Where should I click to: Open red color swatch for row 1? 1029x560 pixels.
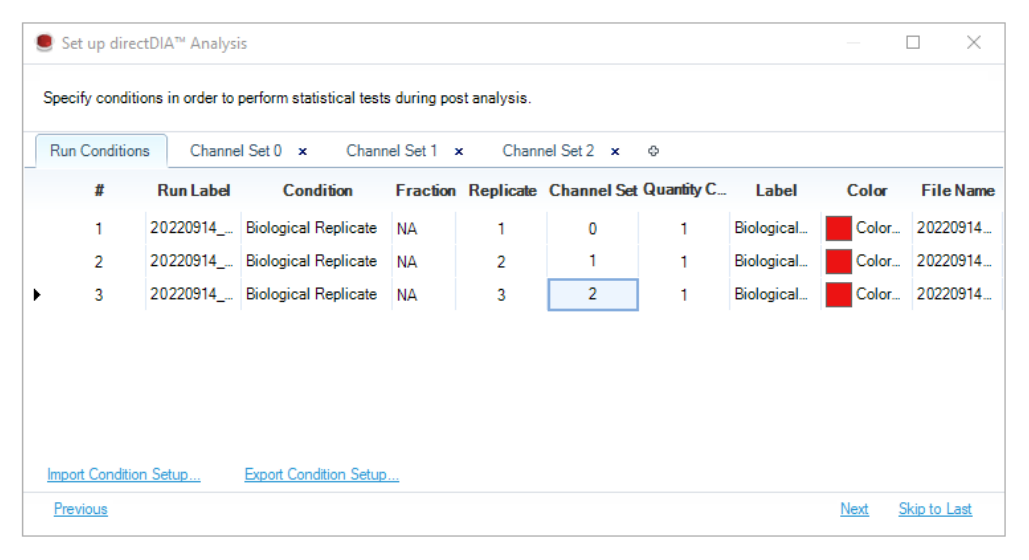pyautogui.click(x=839, y=228)
